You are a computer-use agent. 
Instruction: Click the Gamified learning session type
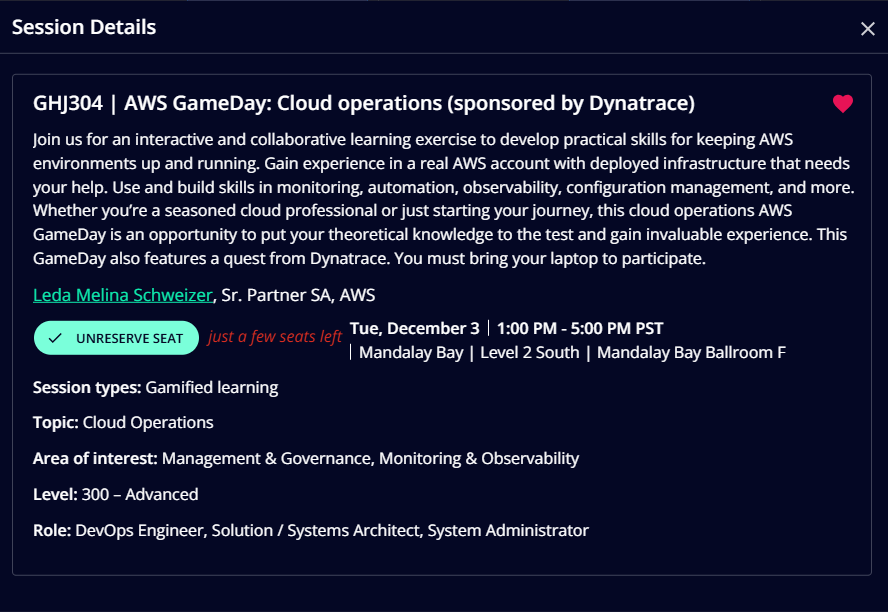pyautogui.click(x=212, y=388)
